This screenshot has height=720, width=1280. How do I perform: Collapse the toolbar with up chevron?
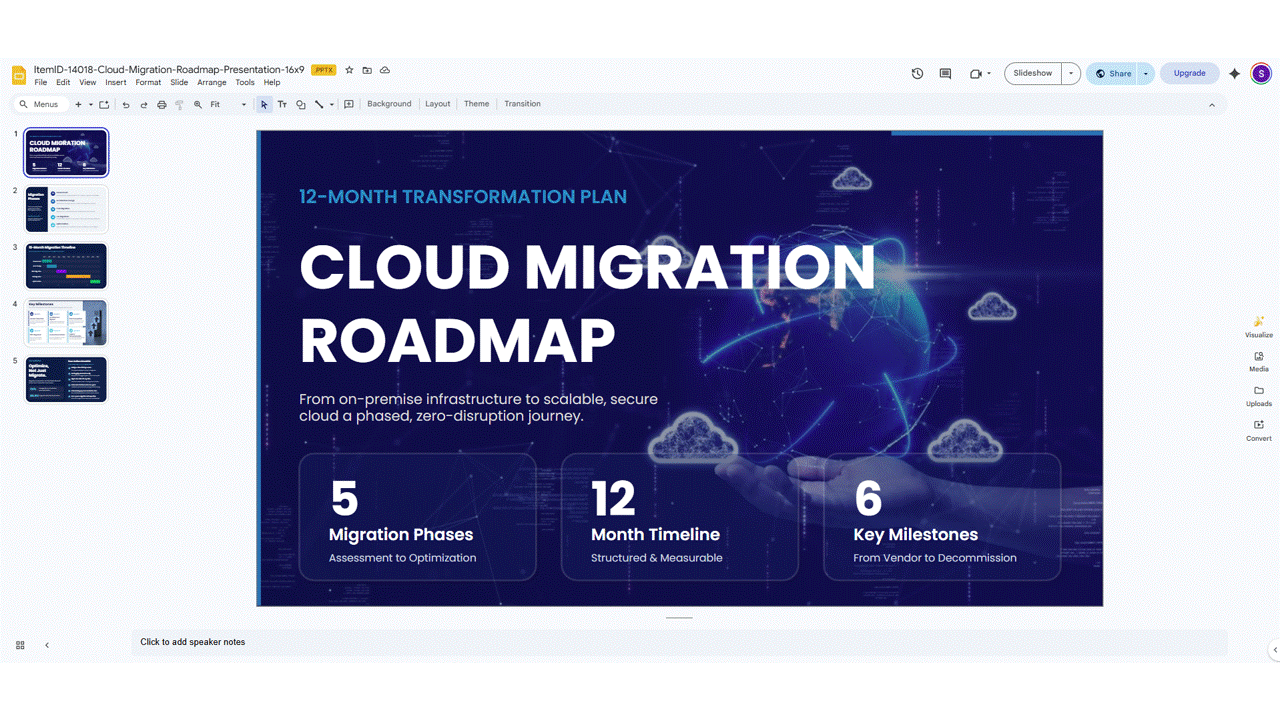click(1212, 104)
